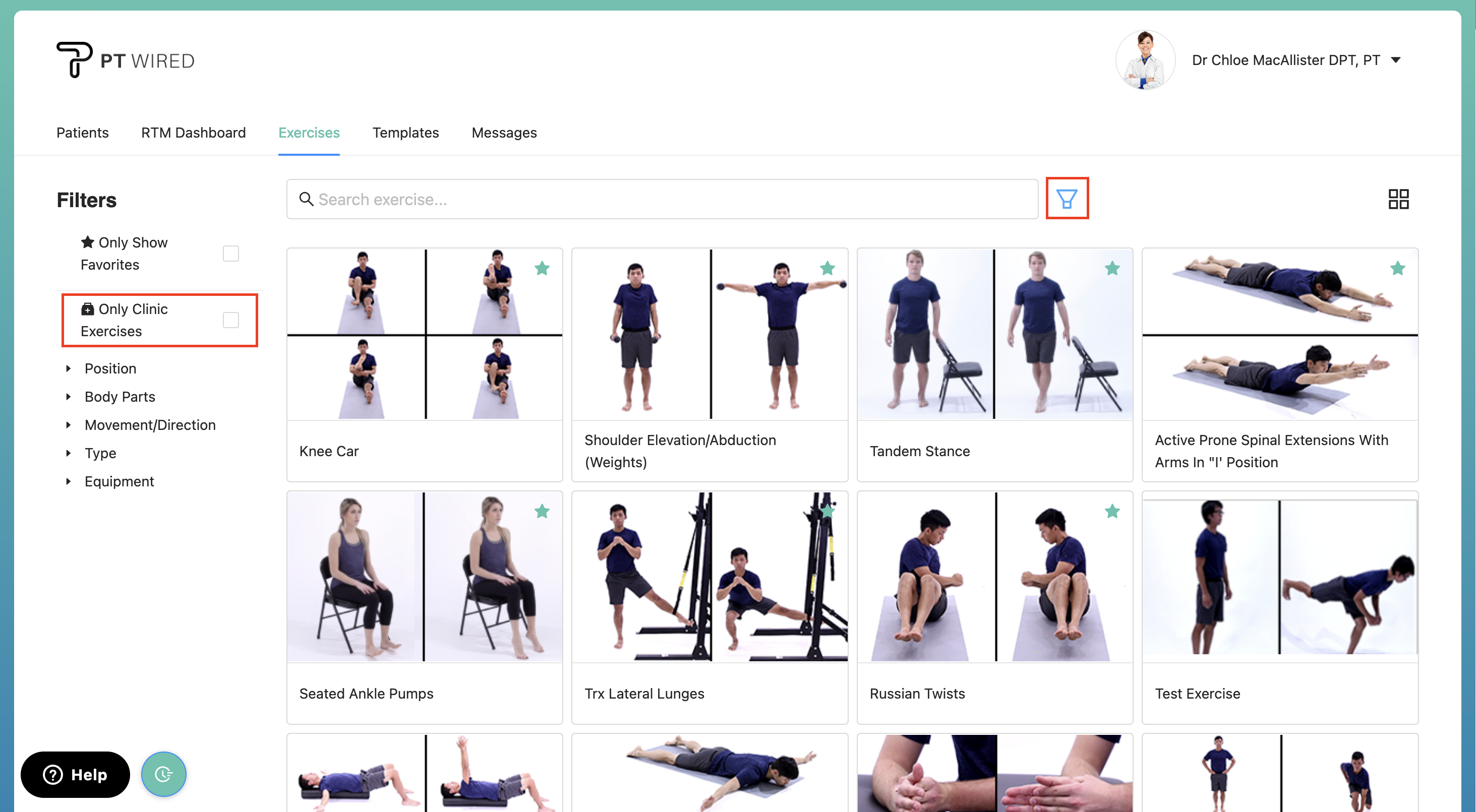
Task: Open Dr Chloe MacAllister account dropdown
Action: [1396, 60]
